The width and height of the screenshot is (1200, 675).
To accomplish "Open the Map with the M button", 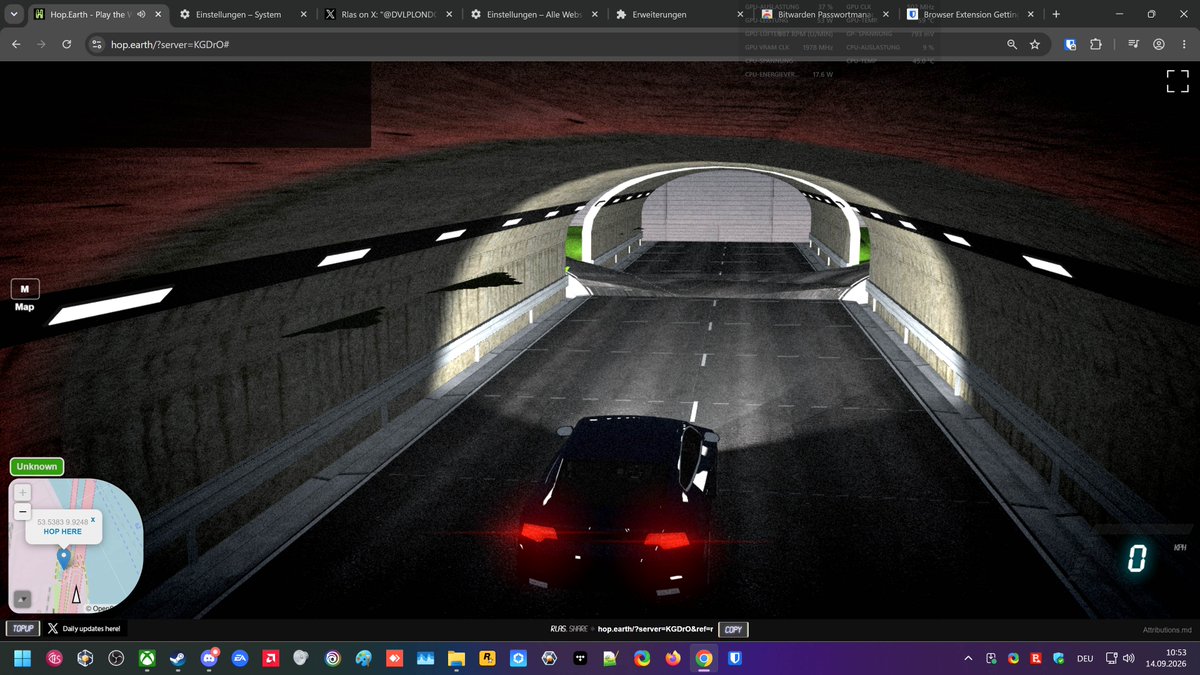I will click(x=25, y=289).
